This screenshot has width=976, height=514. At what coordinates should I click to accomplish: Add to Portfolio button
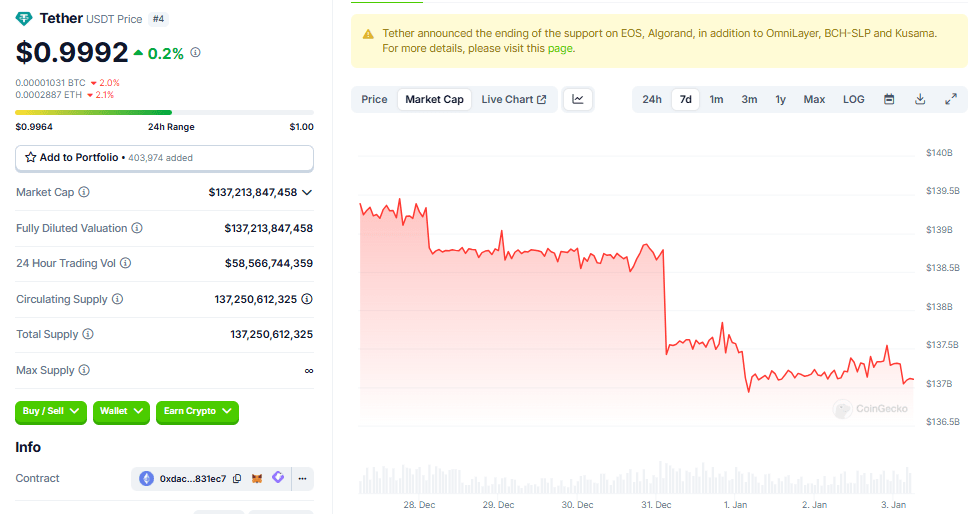tap(164, 158)
